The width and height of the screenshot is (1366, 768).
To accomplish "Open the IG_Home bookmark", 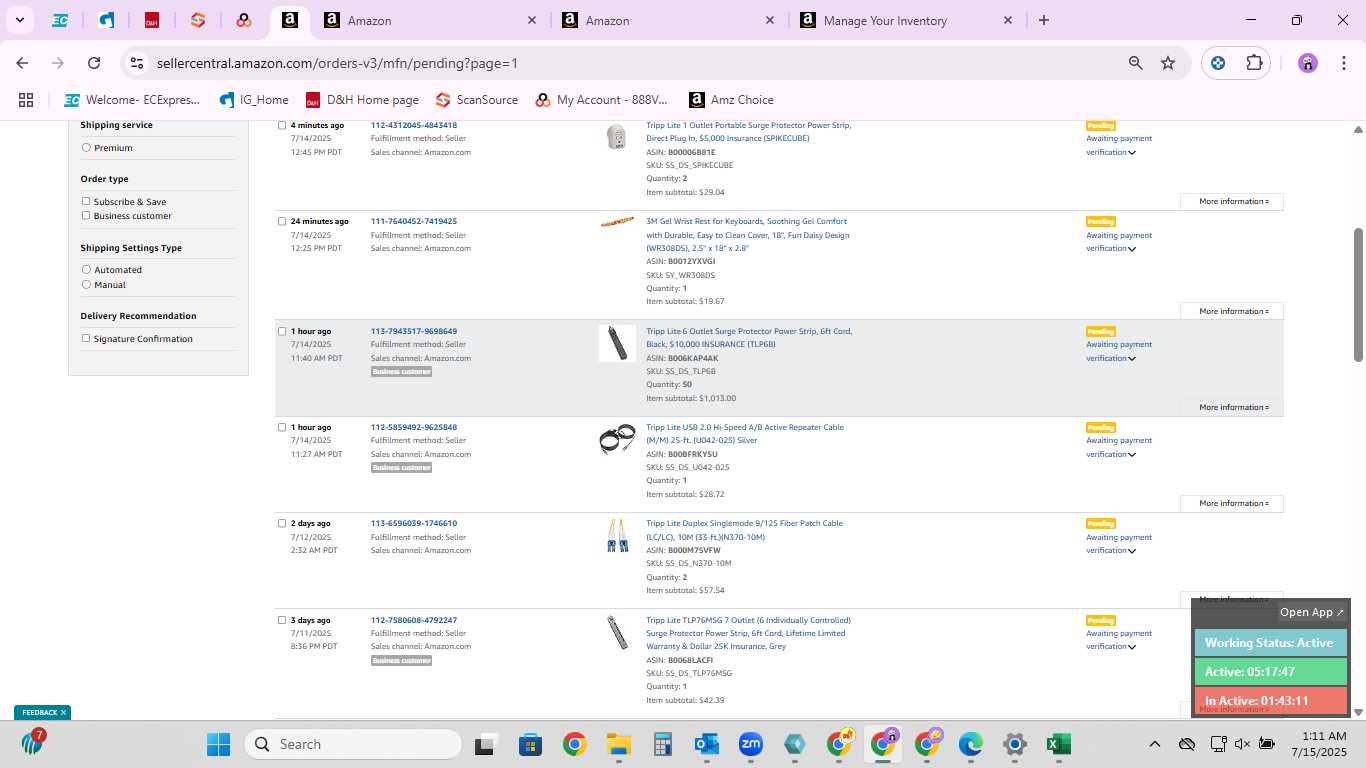I will click(x=254, y=100).
